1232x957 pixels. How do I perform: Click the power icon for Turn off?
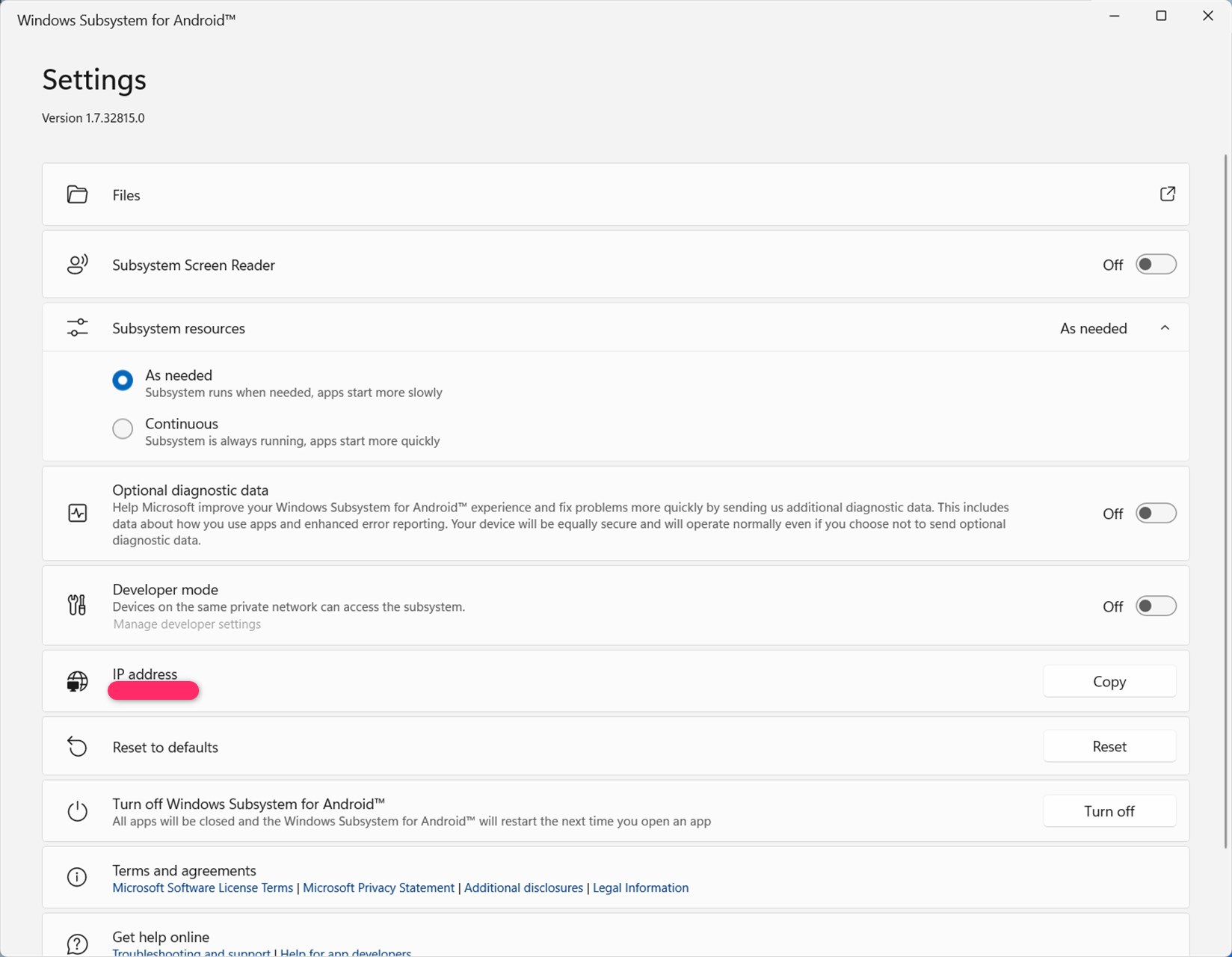tap(77, 811)
